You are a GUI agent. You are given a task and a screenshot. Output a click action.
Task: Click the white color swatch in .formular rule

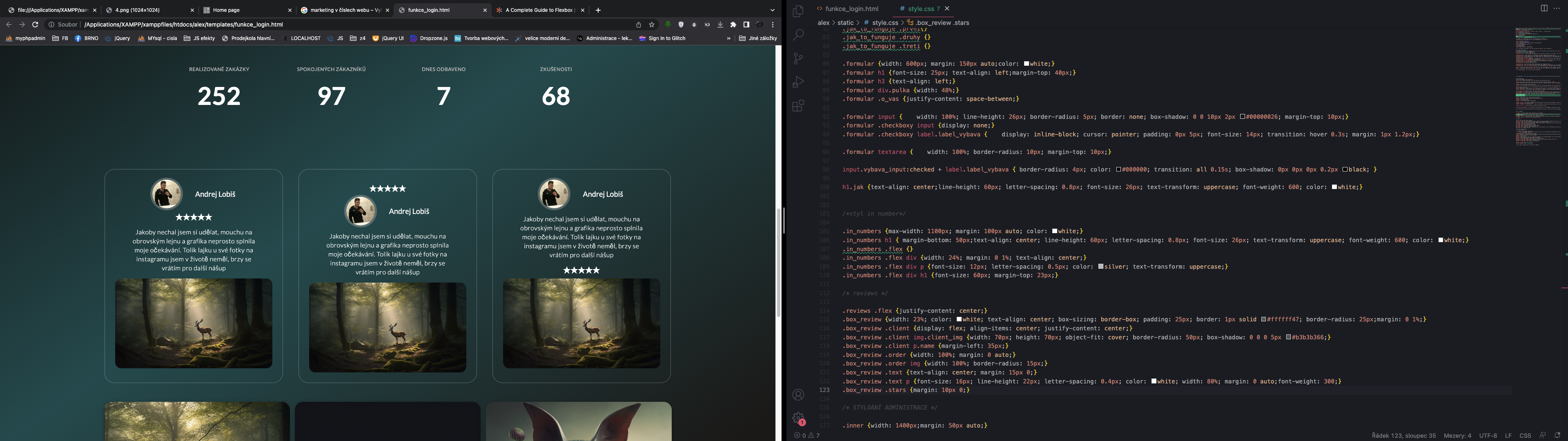point(1026,64)
